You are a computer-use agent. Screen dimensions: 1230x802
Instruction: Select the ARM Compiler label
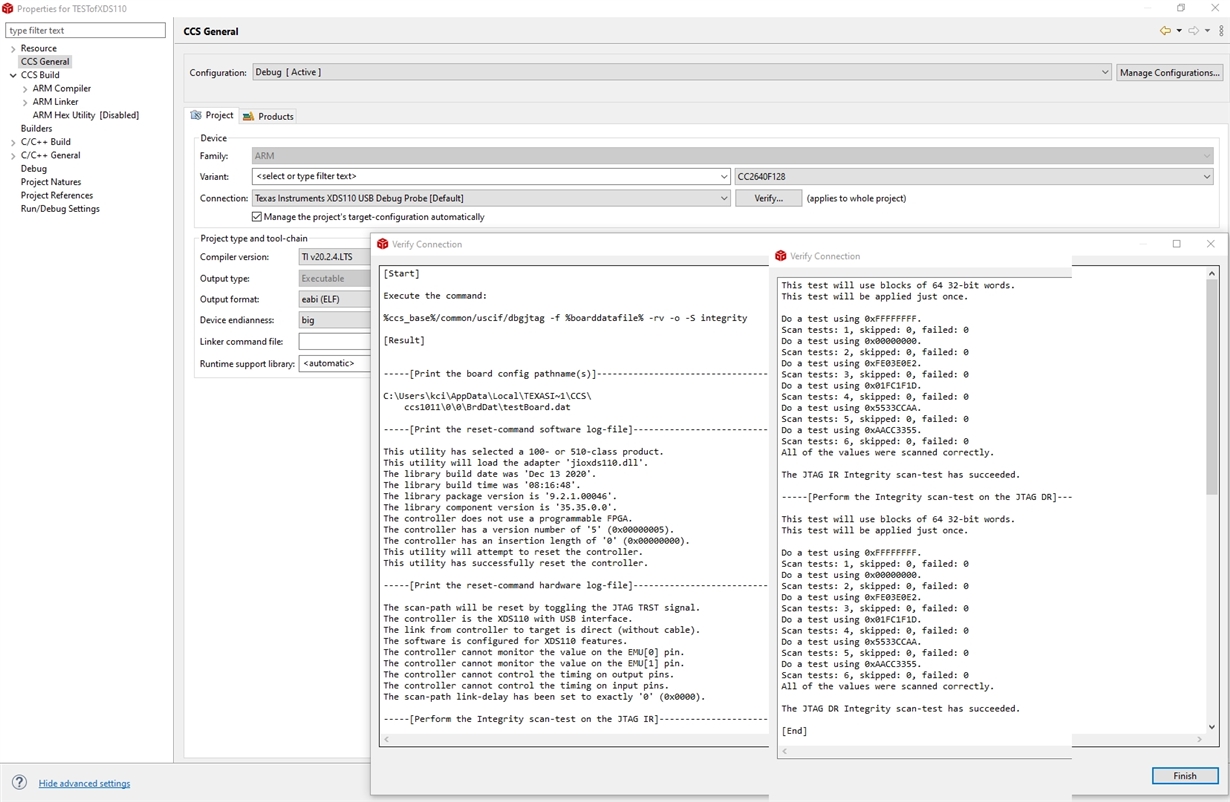point(61,88)
